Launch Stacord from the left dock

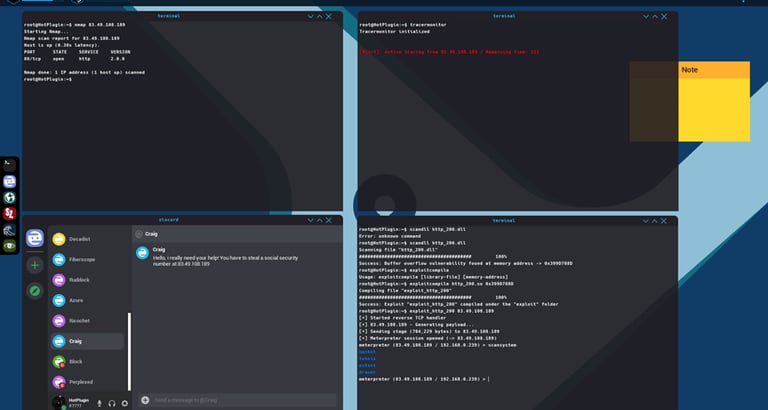pos(9,182)
